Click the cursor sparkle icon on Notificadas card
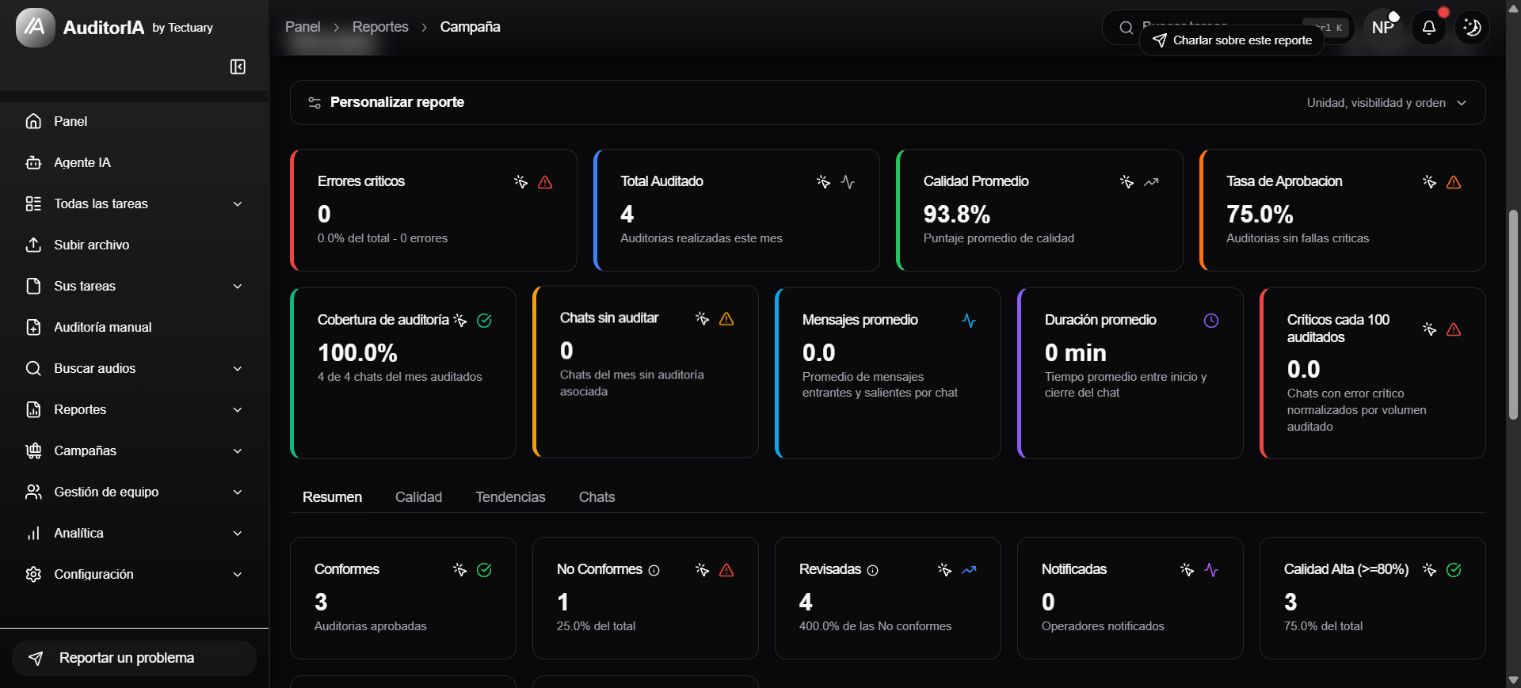 point(1187,570)
